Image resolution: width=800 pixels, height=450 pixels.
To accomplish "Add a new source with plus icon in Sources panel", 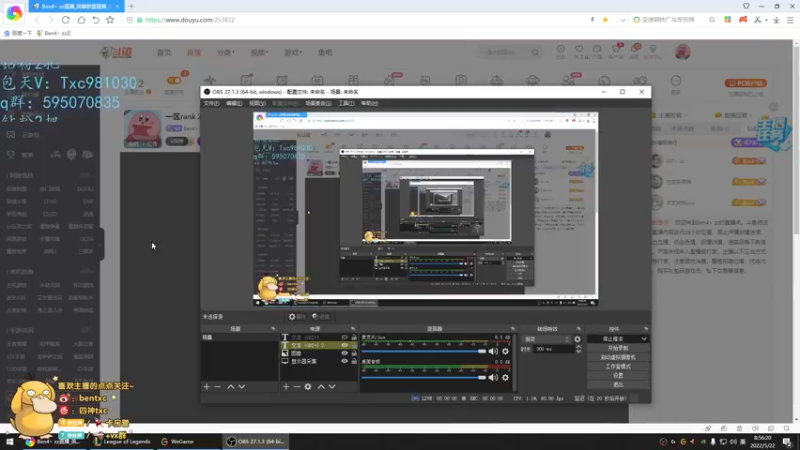I will click(286, 387).
